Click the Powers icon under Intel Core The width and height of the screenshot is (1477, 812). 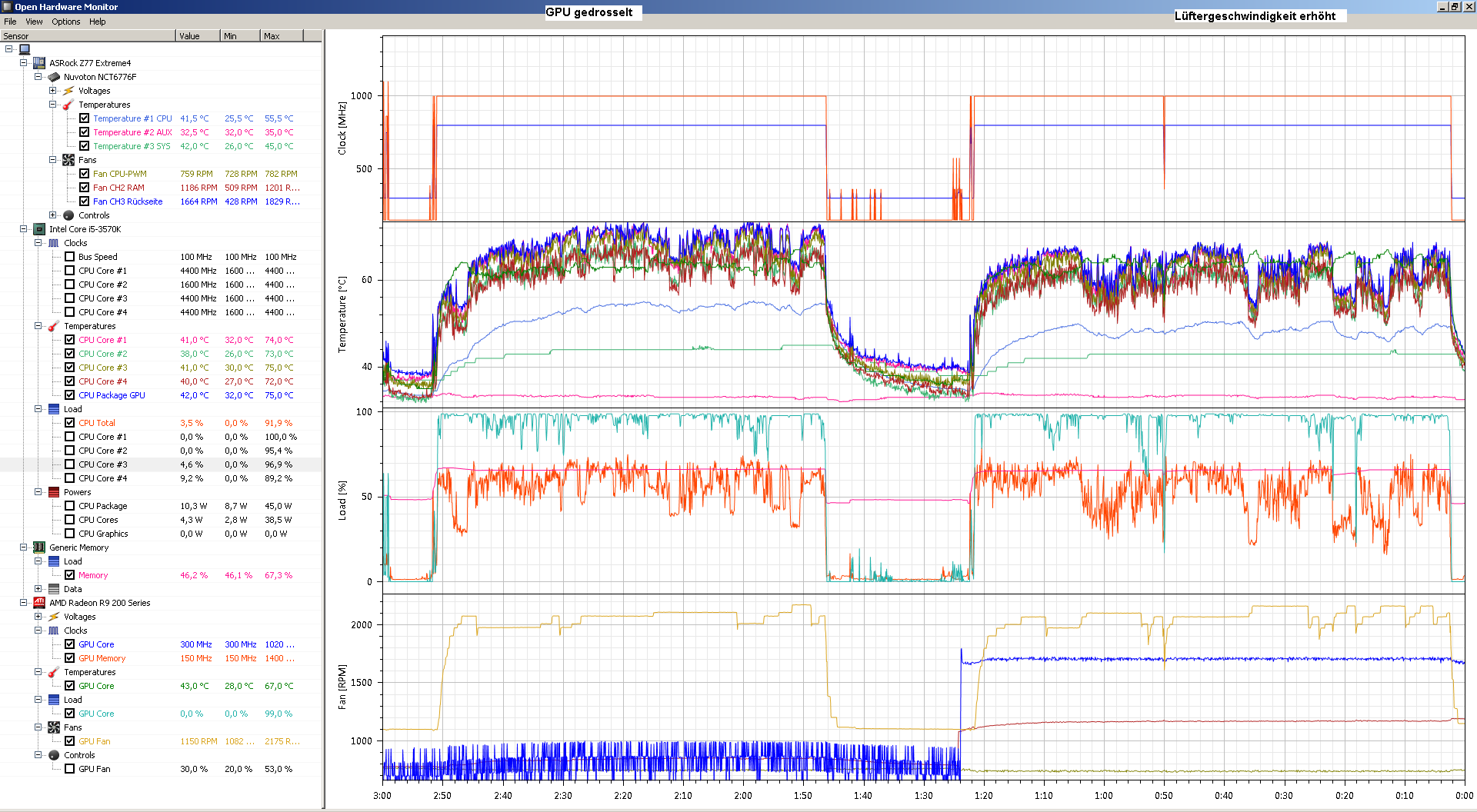[x=54, y=492]
